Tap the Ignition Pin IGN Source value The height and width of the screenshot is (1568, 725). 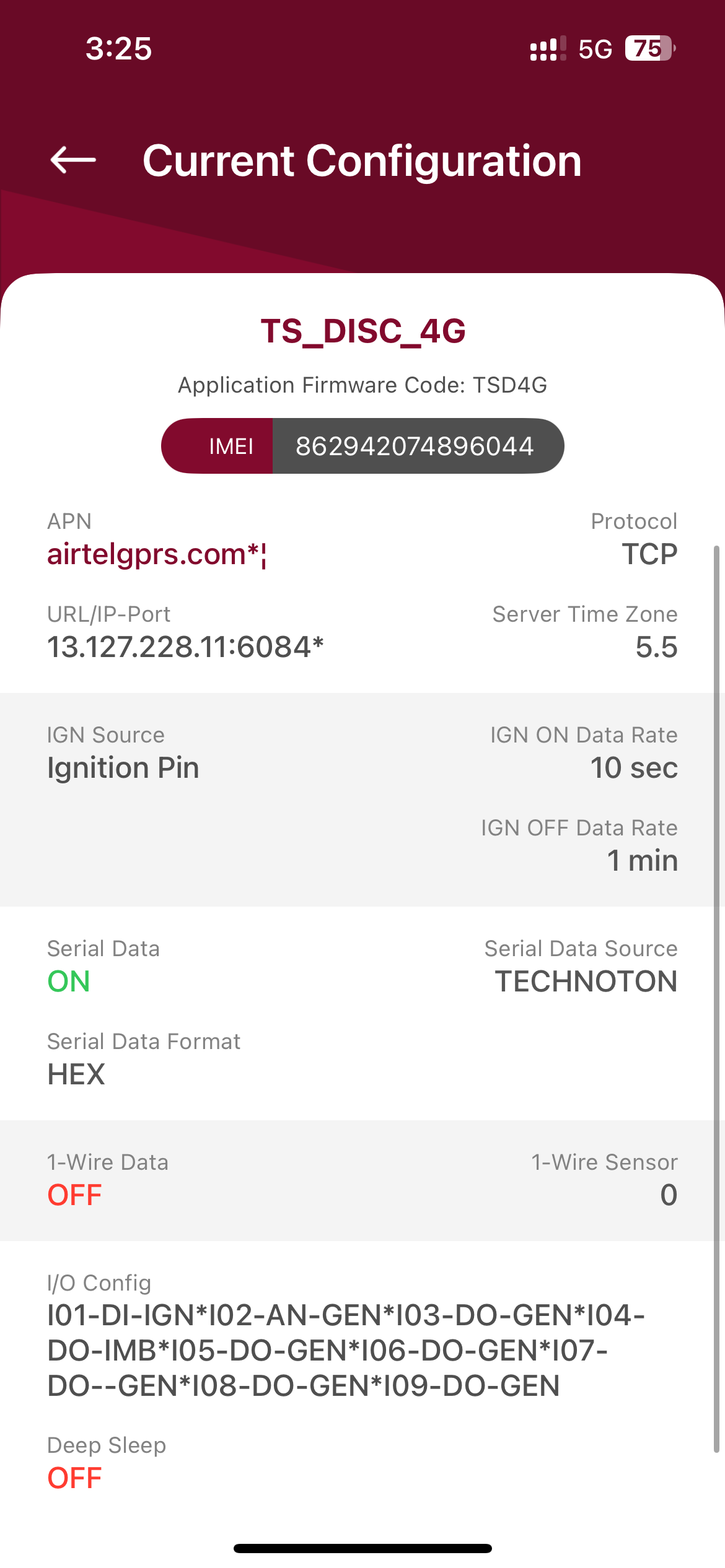coord(123,768)
